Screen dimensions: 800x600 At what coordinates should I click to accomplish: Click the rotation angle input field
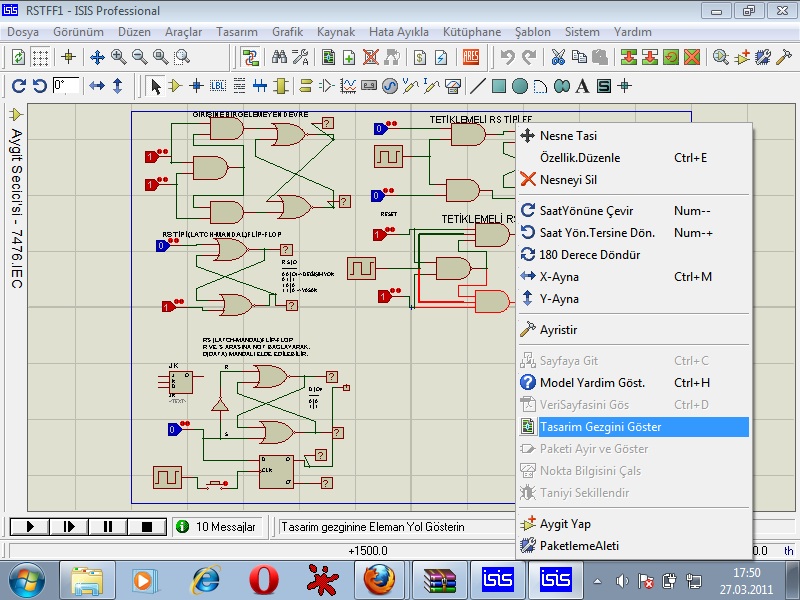66,85
